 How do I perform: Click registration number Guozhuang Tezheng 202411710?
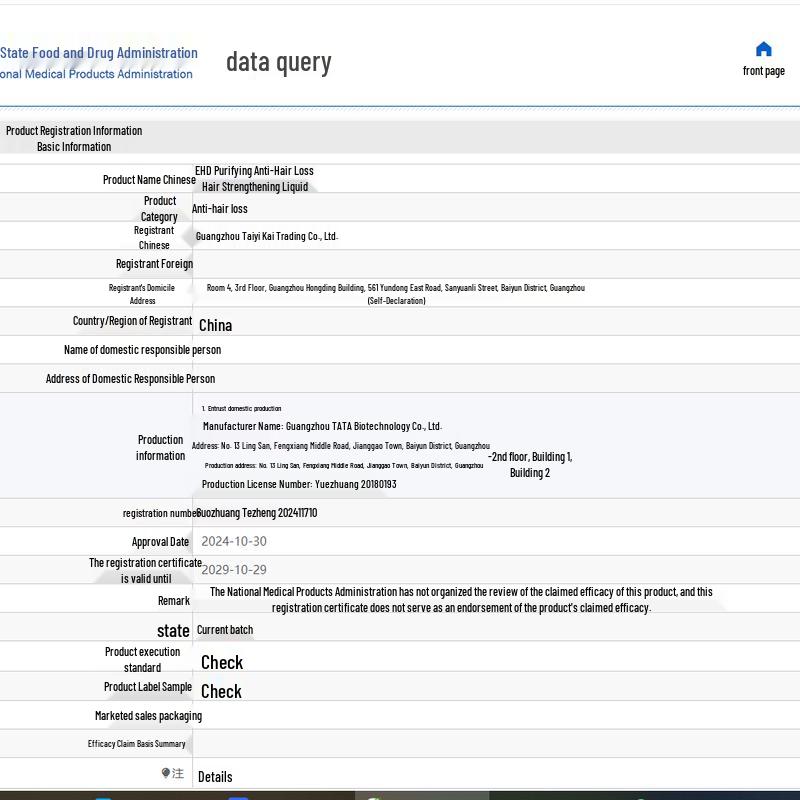257,512
